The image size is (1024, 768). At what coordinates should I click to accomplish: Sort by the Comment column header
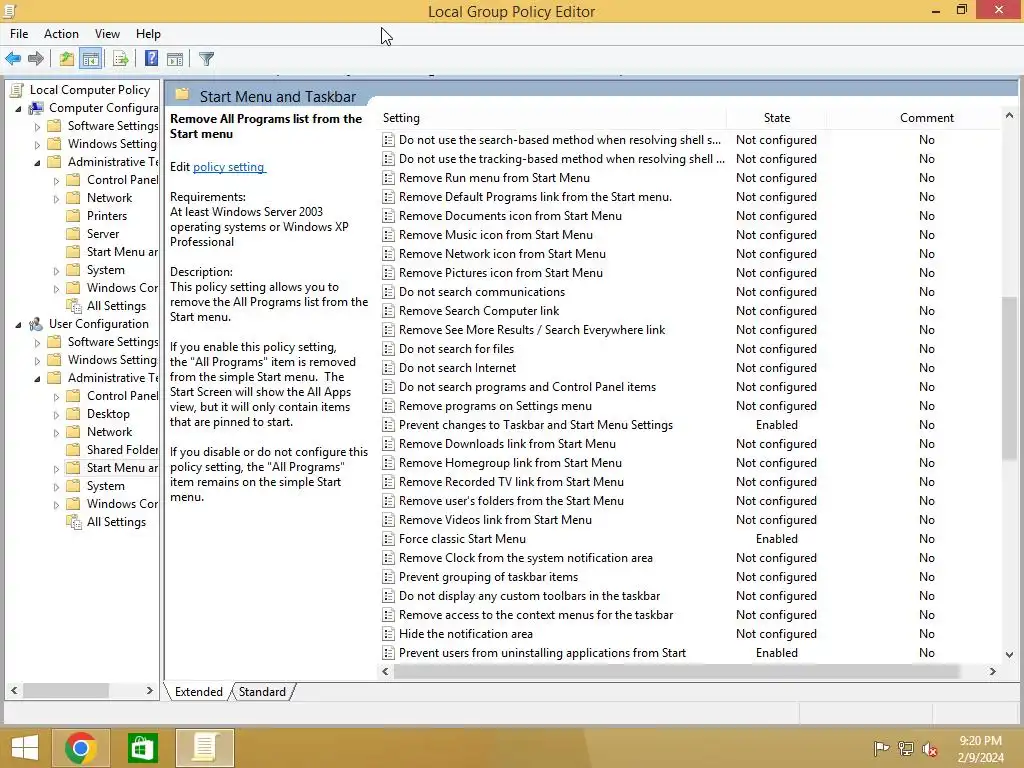927,118
